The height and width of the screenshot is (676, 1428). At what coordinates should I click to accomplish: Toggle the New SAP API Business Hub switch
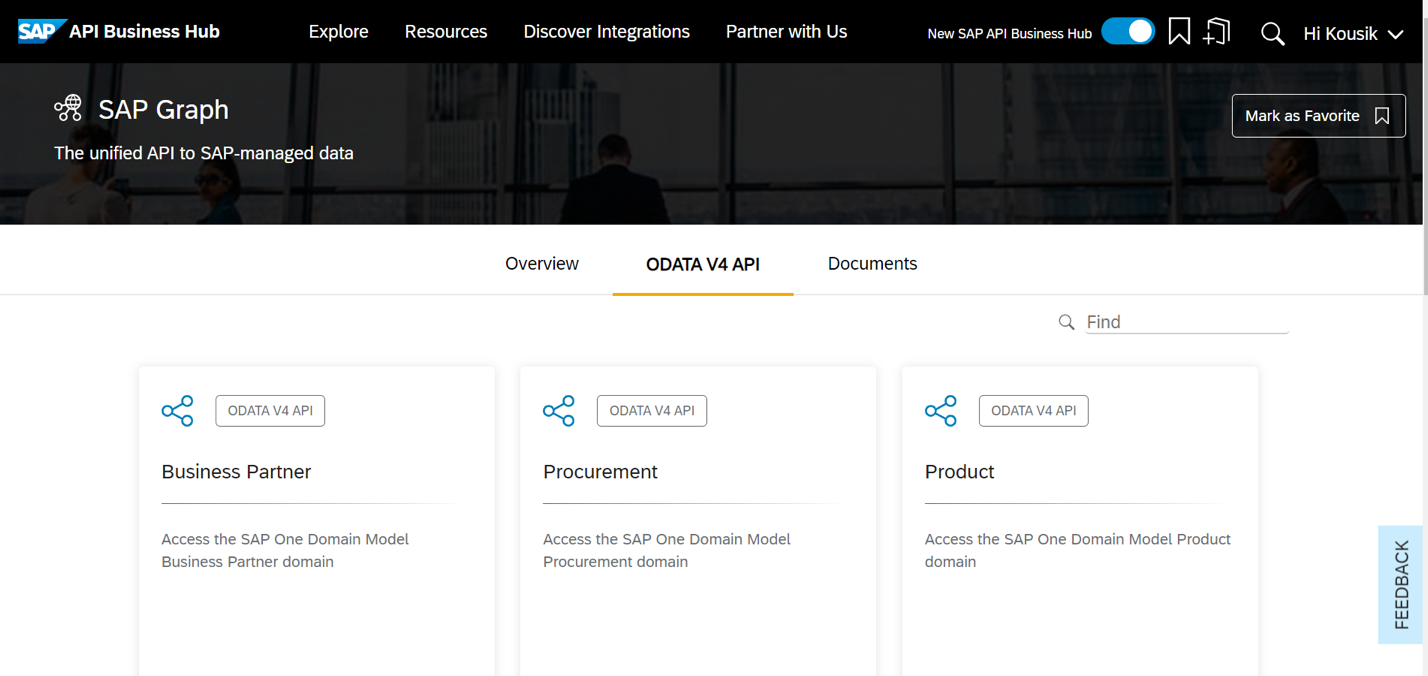1128,31
